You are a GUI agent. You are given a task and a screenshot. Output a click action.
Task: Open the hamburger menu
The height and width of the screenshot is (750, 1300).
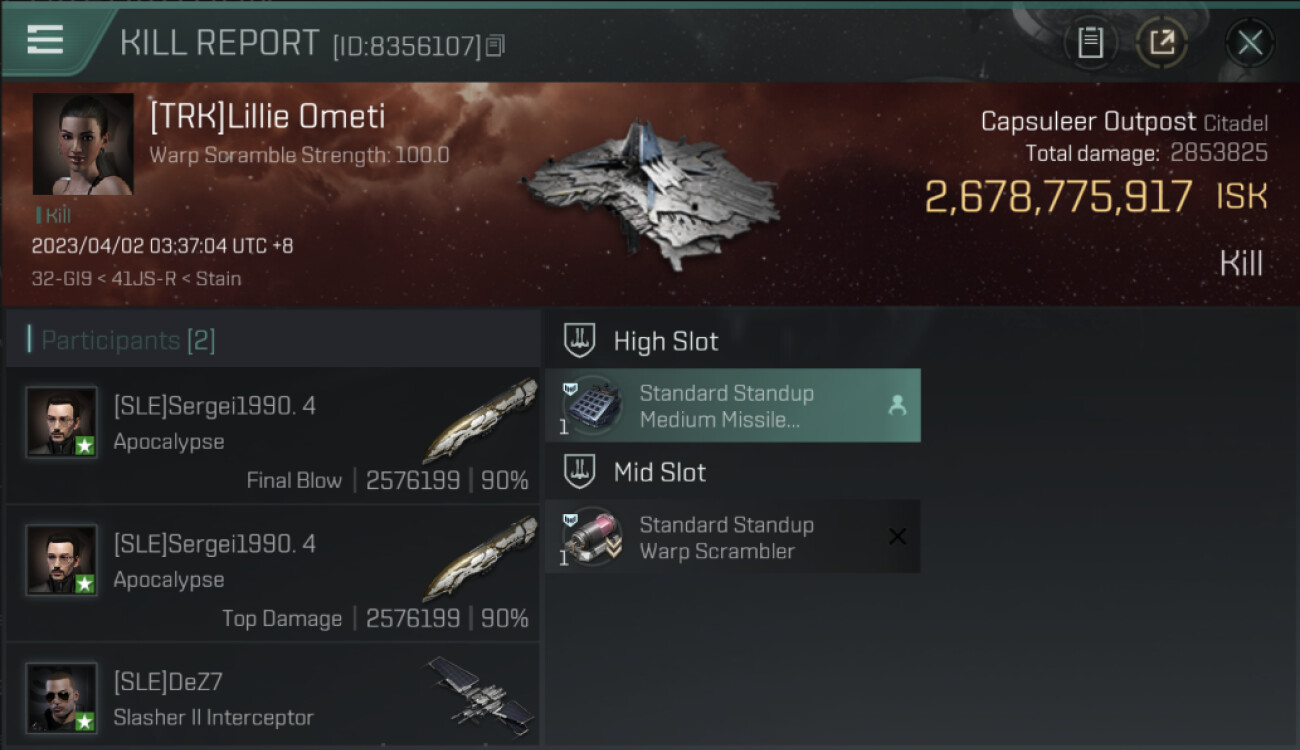(x=45, y=40)
